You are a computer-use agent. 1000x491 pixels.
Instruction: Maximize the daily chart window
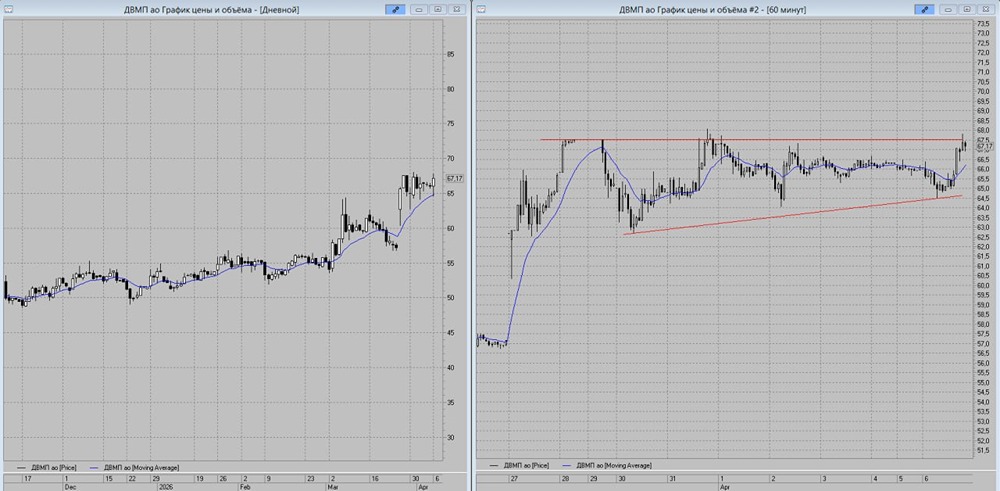[x=438, y=9]
